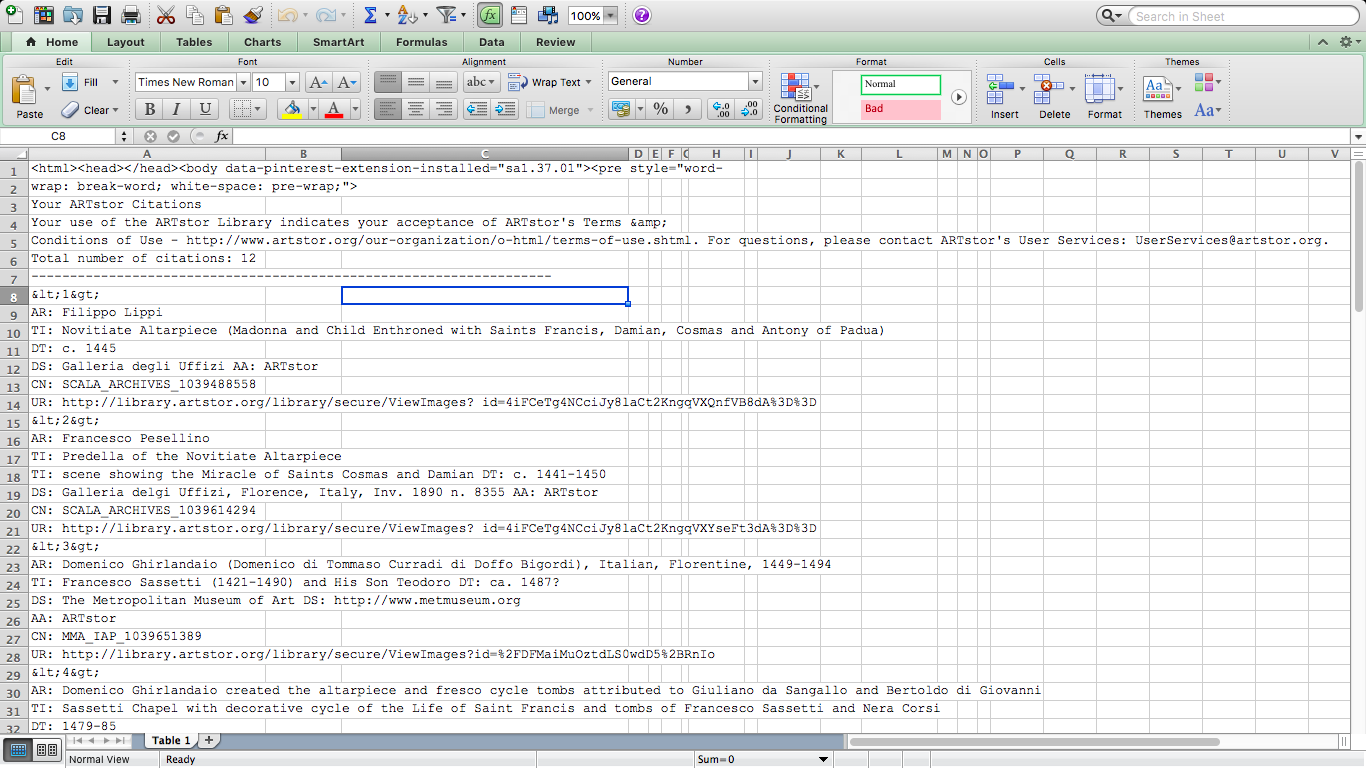Open the Media Browser icon
Image resolution: width=1366 pixels, height=768 pixels.
click(x=548, y=15)
